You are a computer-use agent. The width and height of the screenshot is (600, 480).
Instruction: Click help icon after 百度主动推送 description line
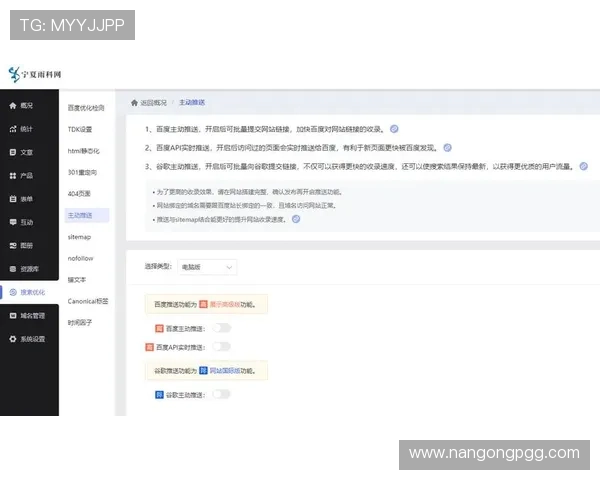coord(394,129)
